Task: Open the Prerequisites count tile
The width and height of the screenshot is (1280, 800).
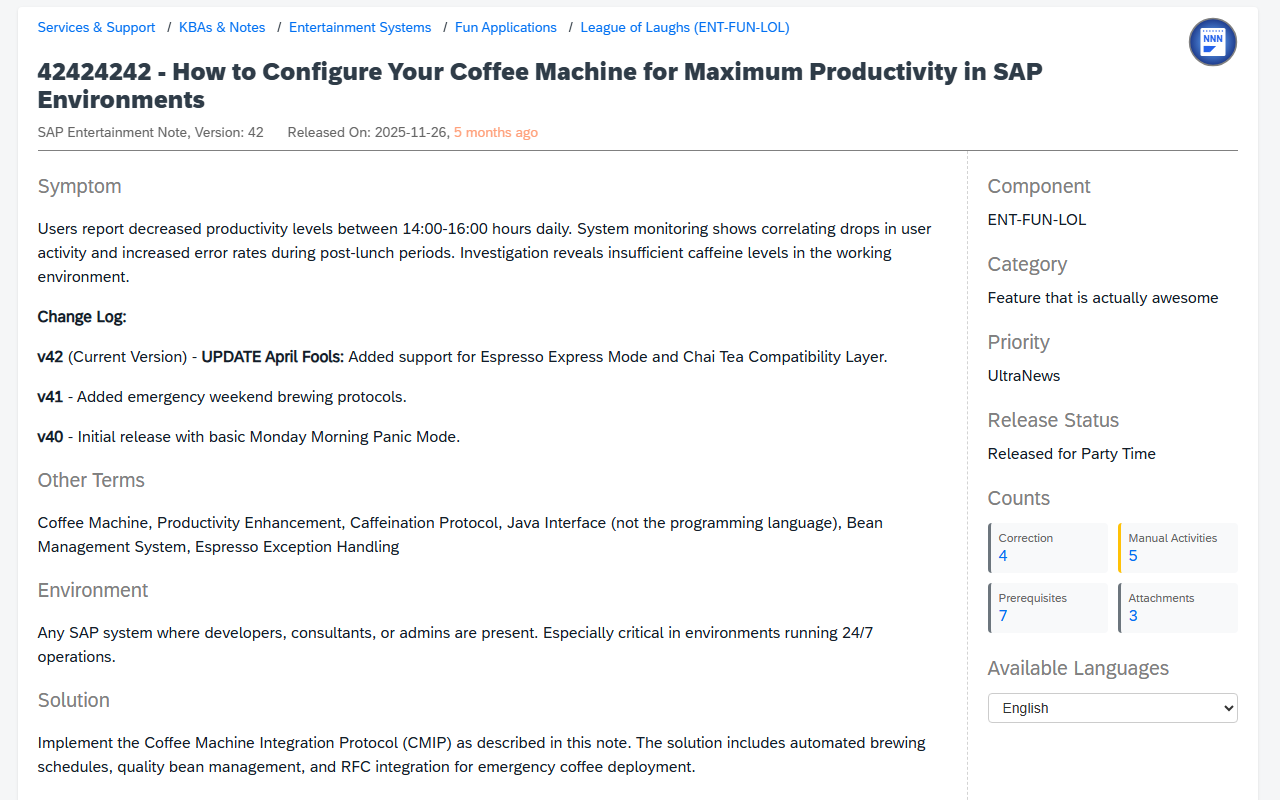Action: coord(1048,608)
